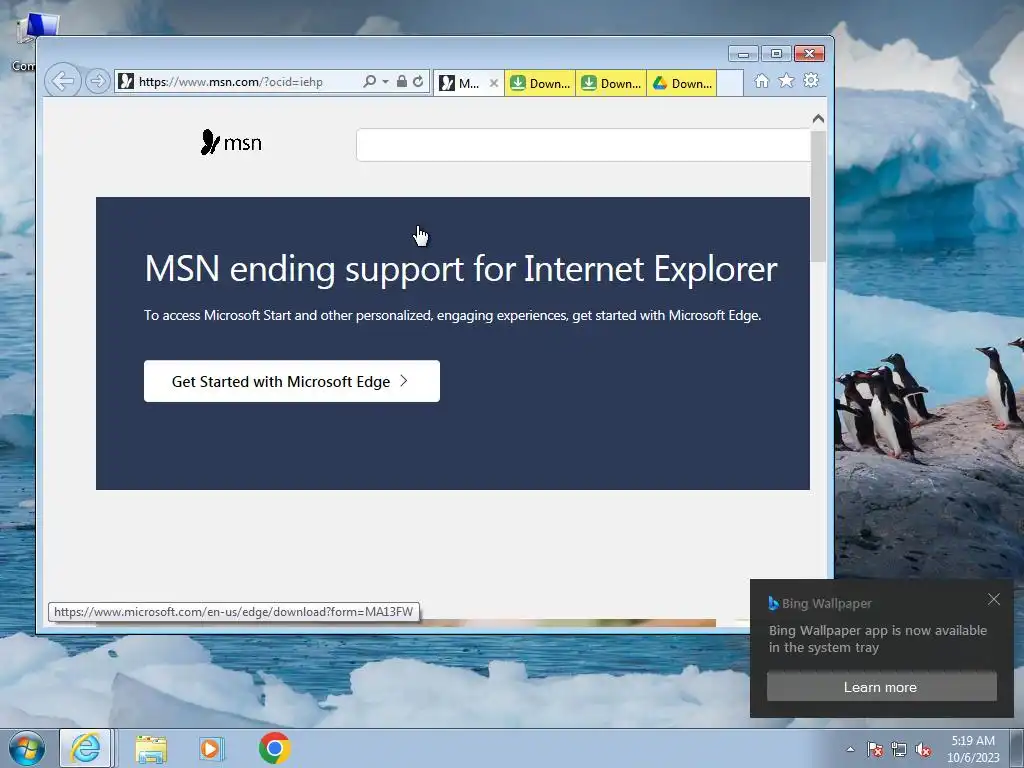The image size is (1024, 768).
Task: Go back using the browser back arrow
Action: click(x=63, y=82)
